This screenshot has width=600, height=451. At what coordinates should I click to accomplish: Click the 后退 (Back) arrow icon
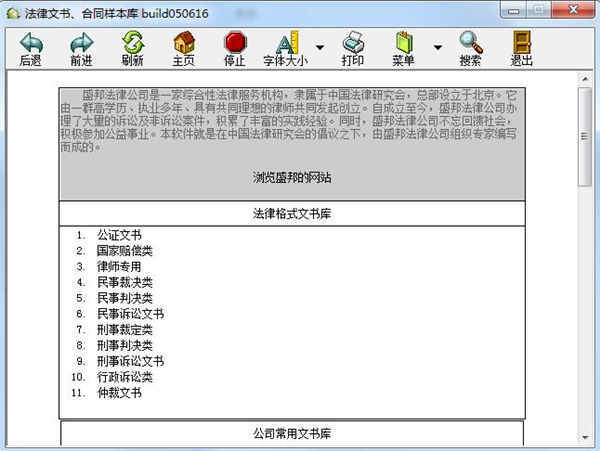click(31, 43)
